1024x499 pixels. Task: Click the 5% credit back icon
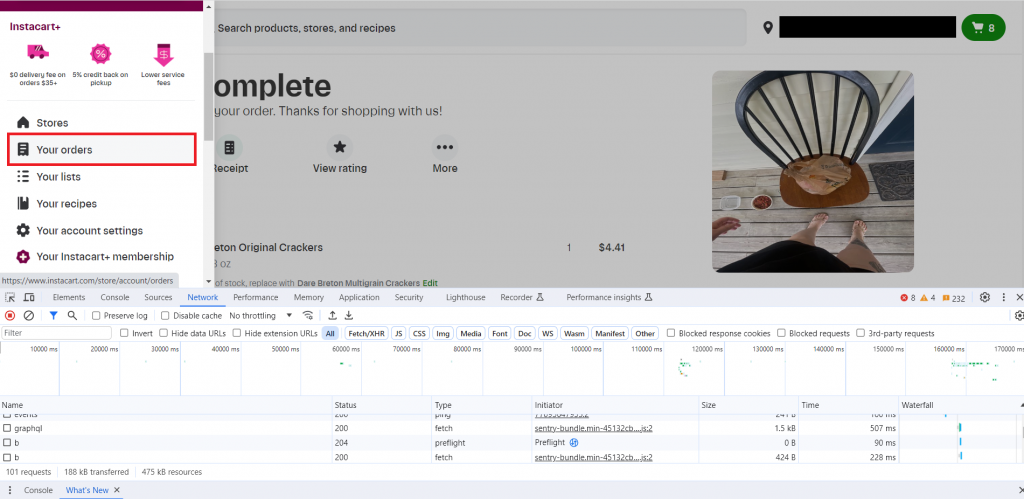coord(101,54)
